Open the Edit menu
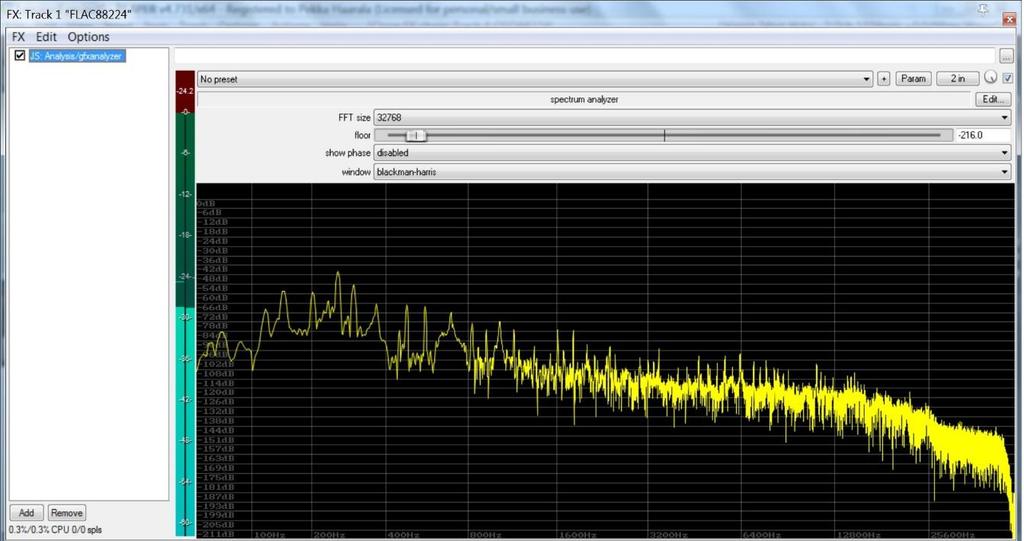Screen dimensions: 1024x541 (46, 37)
